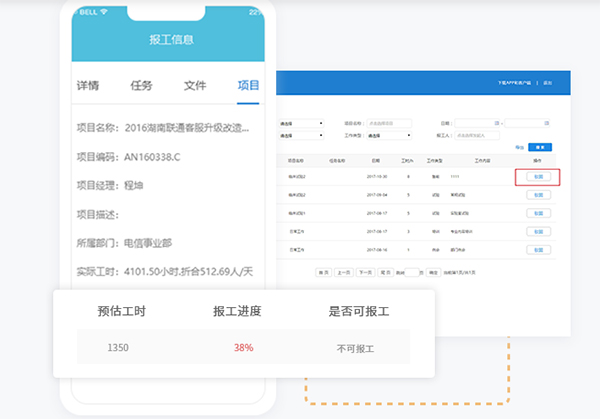Open the upper-left filter dropdown in web page
Viewport: 600px width, 419px height.
click(301, 124)
